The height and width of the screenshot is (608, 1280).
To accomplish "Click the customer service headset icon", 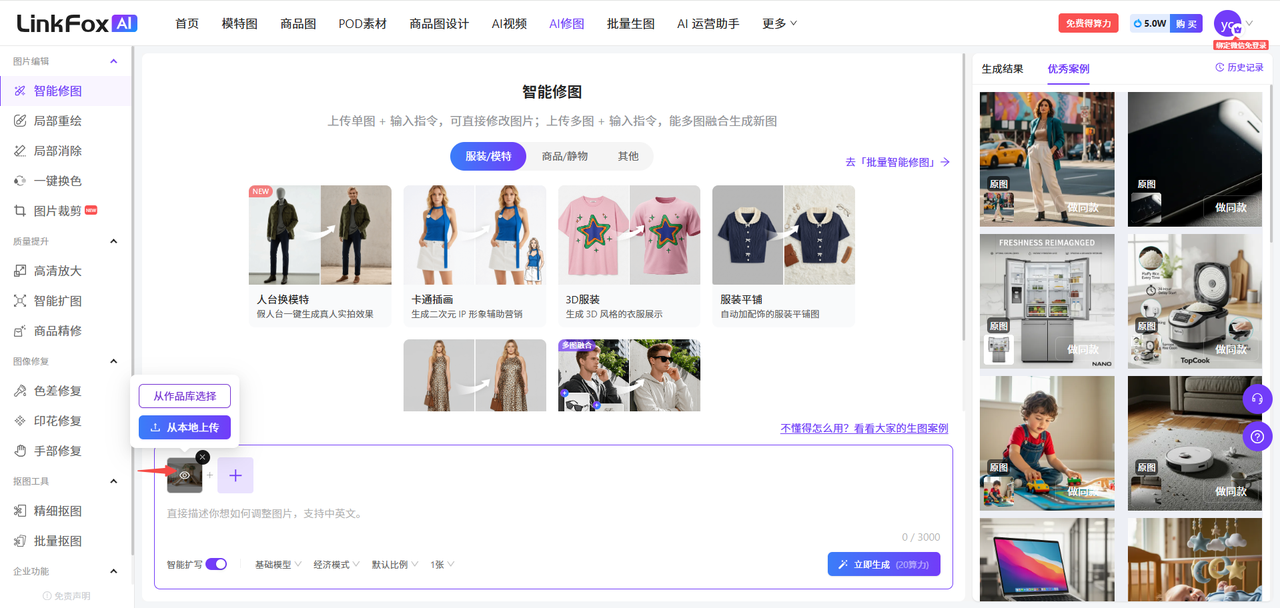I will 1258,399.
